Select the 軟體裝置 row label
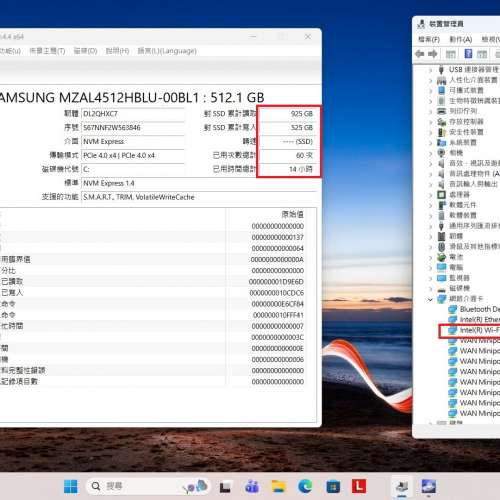The image size is (500, 500). click(x=463, y=215)
